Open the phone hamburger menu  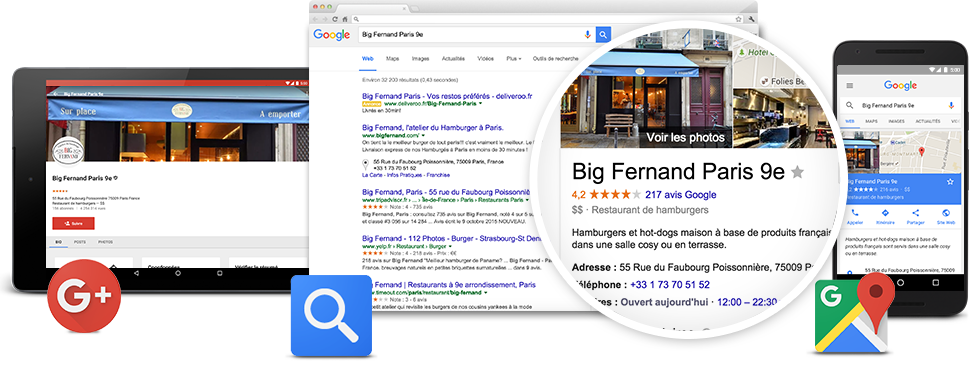tap(850, 86)
